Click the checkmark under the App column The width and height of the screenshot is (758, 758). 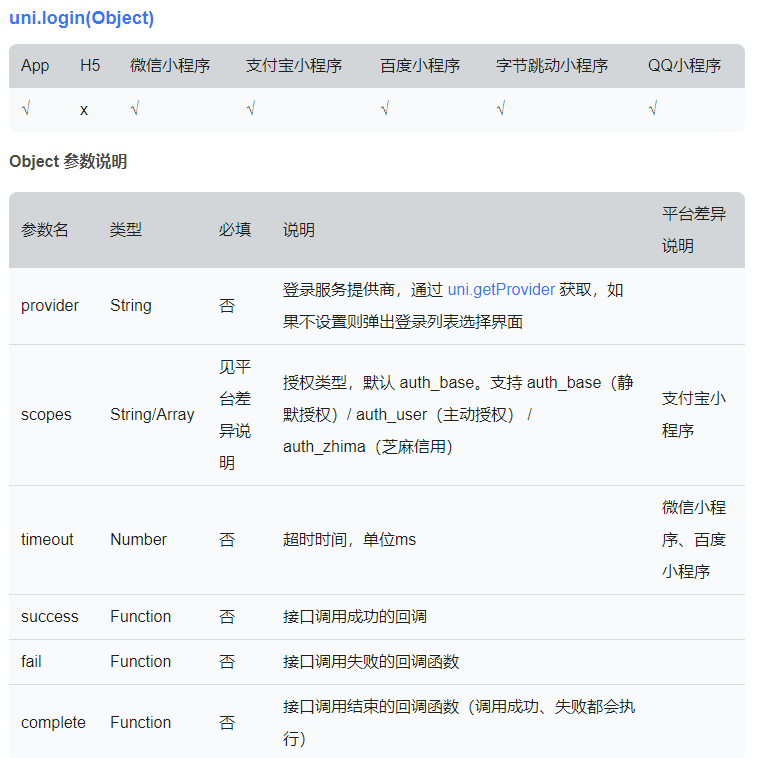pos(26,109)
